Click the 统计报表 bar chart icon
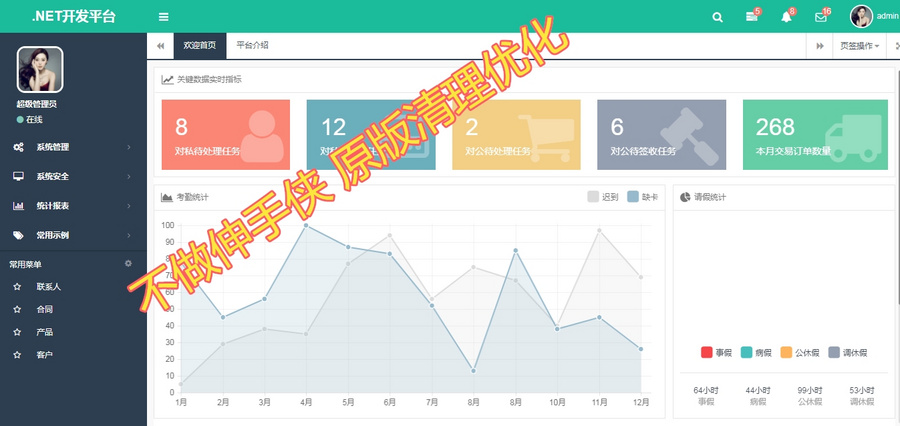The width and height of the screenshot is (900, 426). point(18,206)
